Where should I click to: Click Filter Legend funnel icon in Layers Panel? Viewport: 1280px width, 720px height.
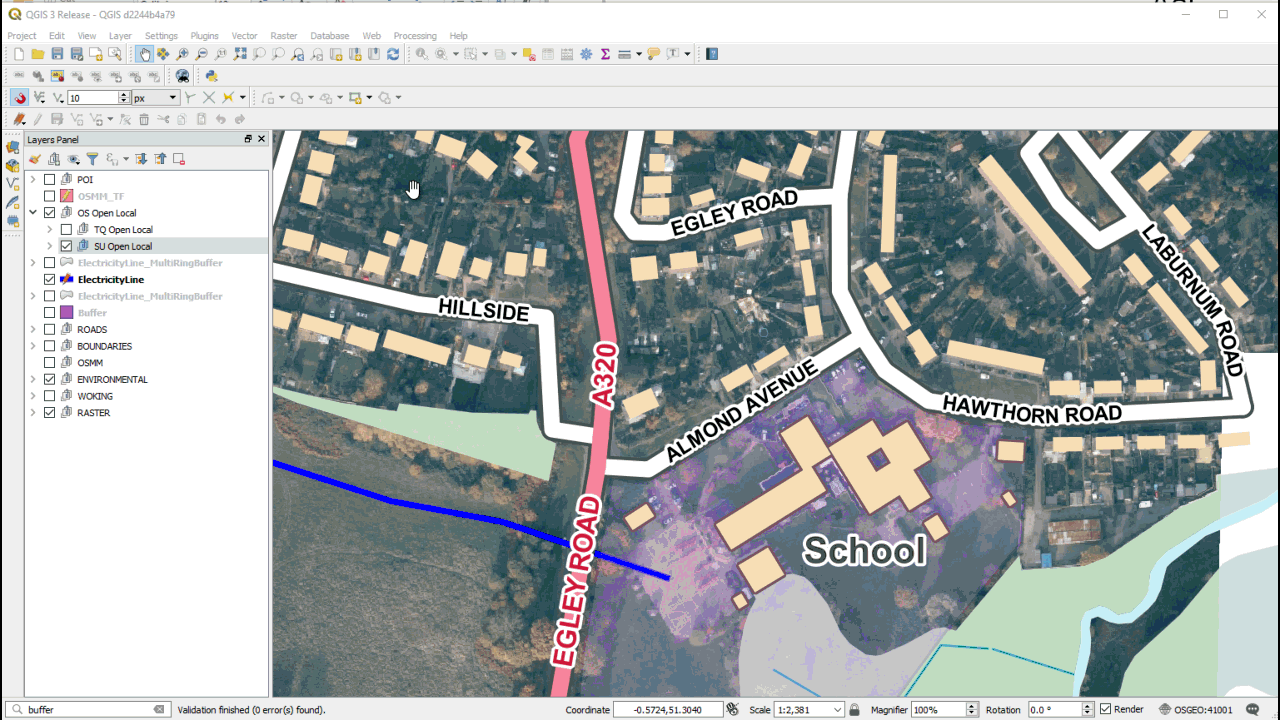coord(92,159)
